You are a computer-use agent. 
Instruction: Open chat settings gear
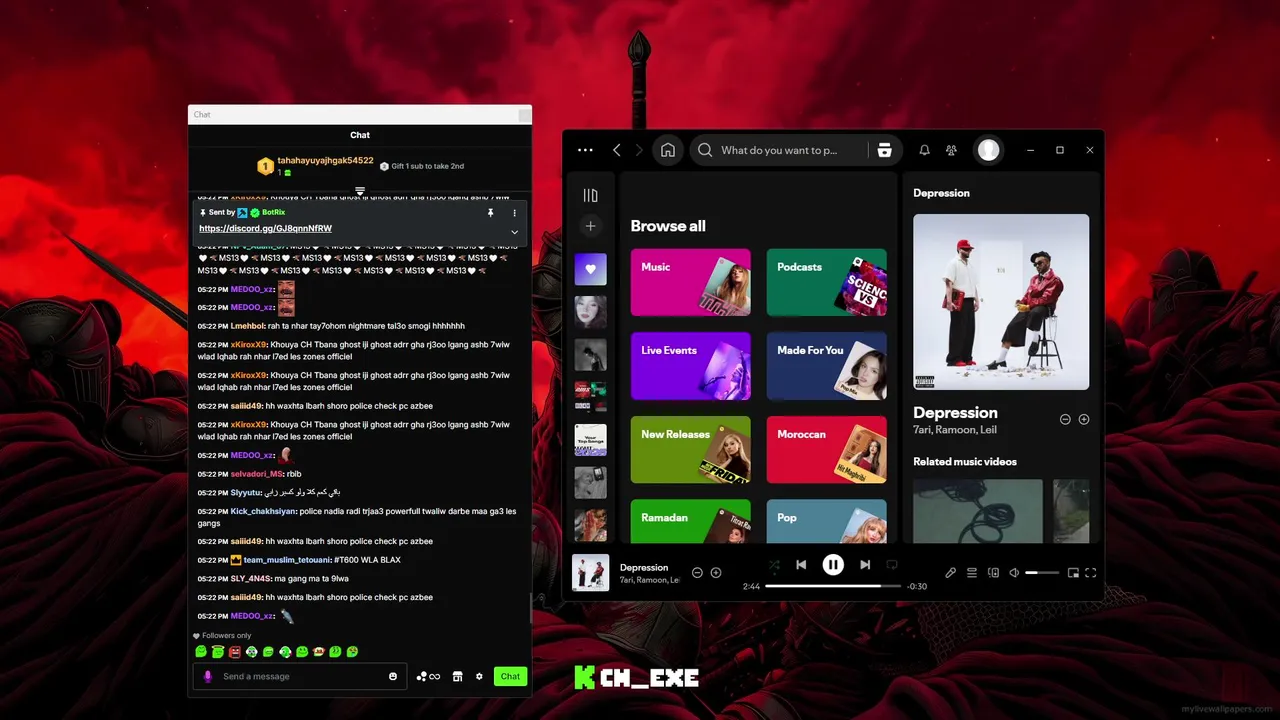click(x=479, y=677)
